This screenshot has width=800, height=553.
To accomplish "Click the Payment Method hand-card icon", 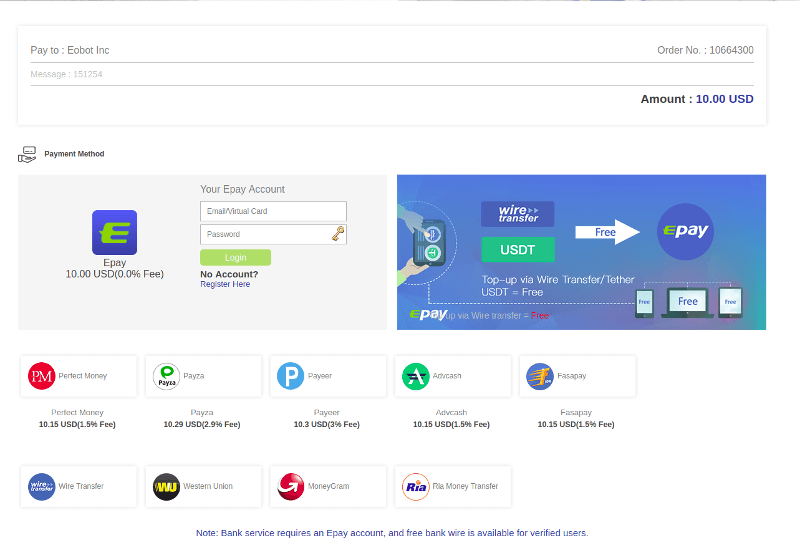I will click(27, 154).
